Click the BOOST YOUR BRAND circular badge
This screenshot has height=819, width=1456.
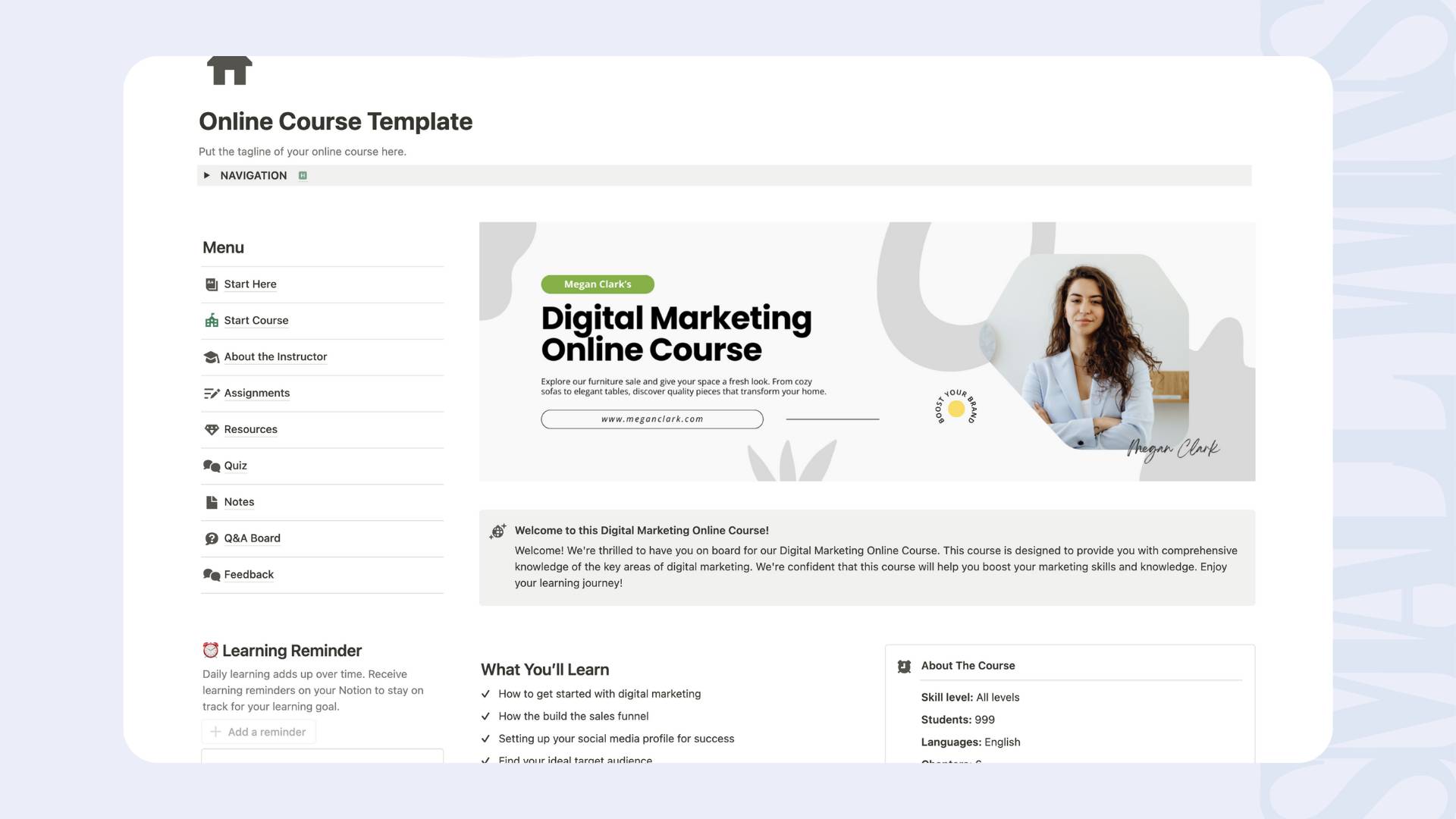coord(956,408)
